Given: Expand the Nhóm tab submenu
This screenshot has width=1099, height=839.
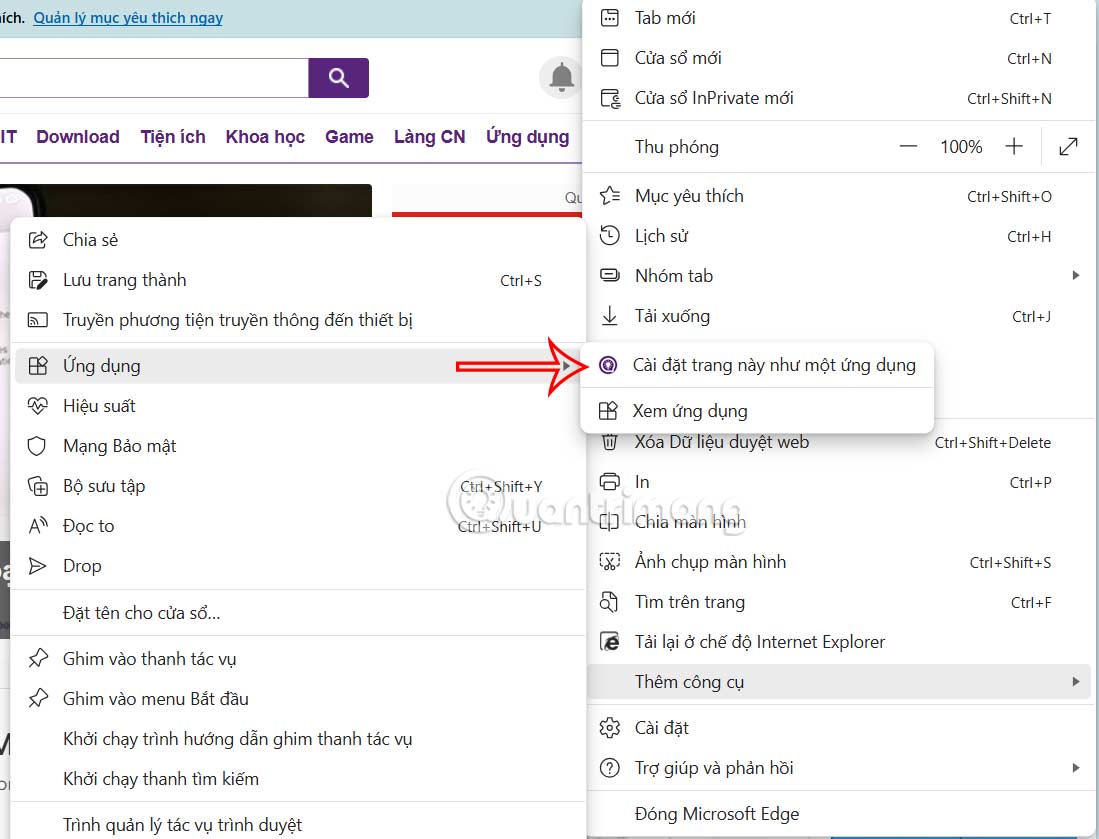Looking at the screenshot, I should [x=1077, y=275].
